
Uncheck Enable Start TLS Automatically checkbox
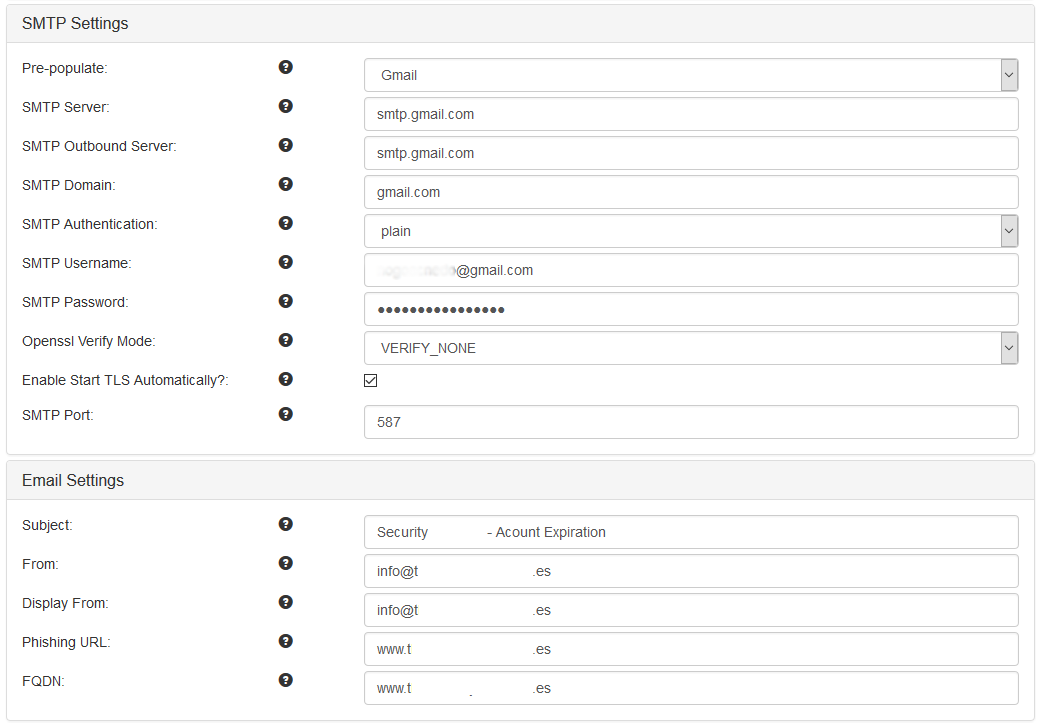[371, 380]
